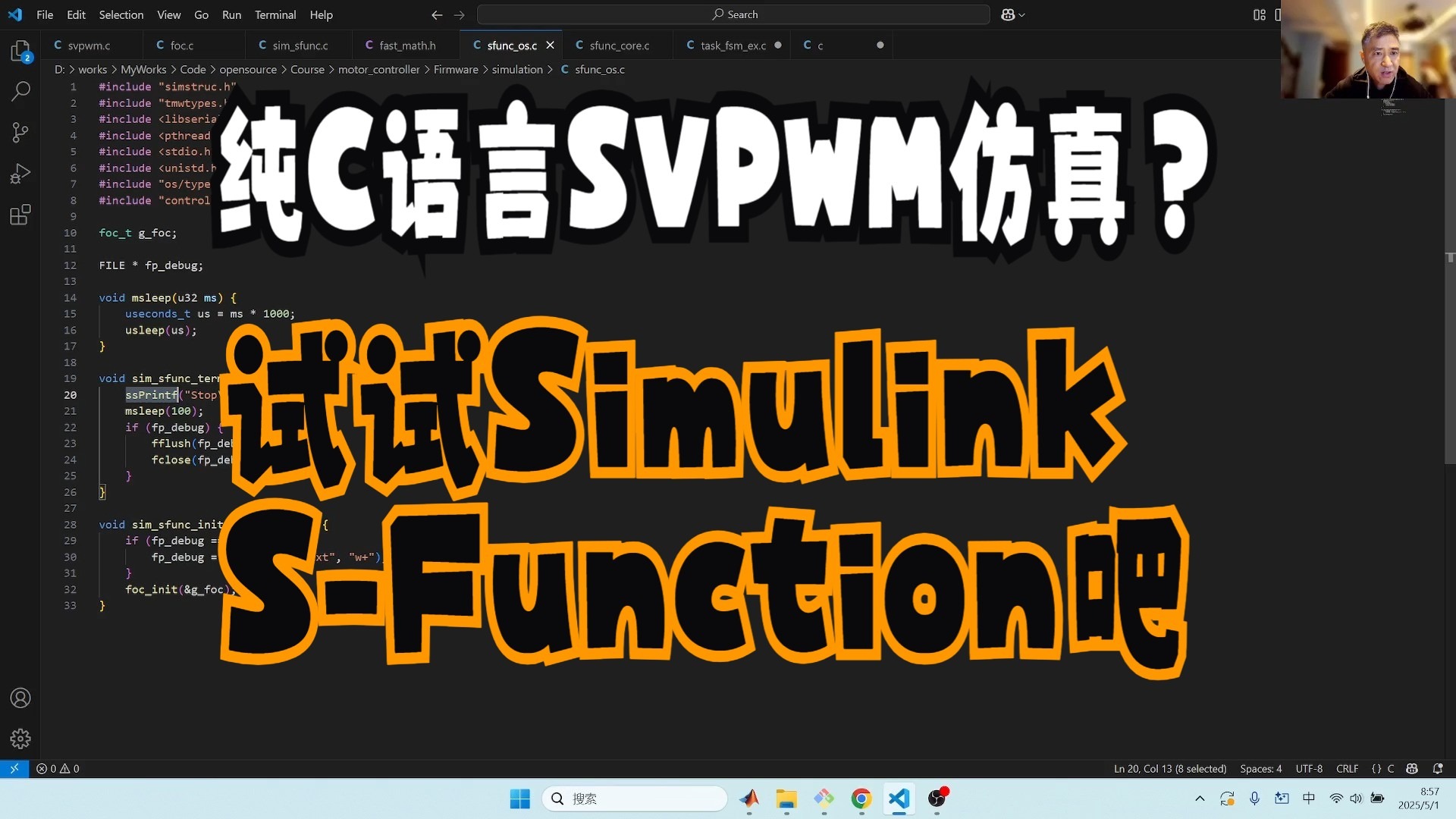Screen dimensions: 1456x819
Task: Open the View menu
Action: pyautogui.click(x=168, y=14)
